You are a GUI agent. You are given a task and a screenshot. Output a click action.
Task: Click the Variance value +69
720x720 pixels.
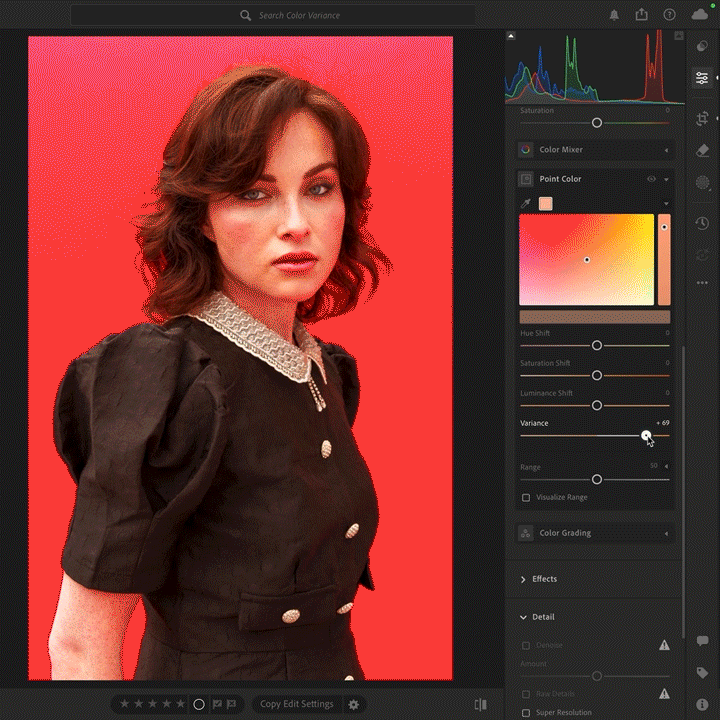click(x=663, y=423)
